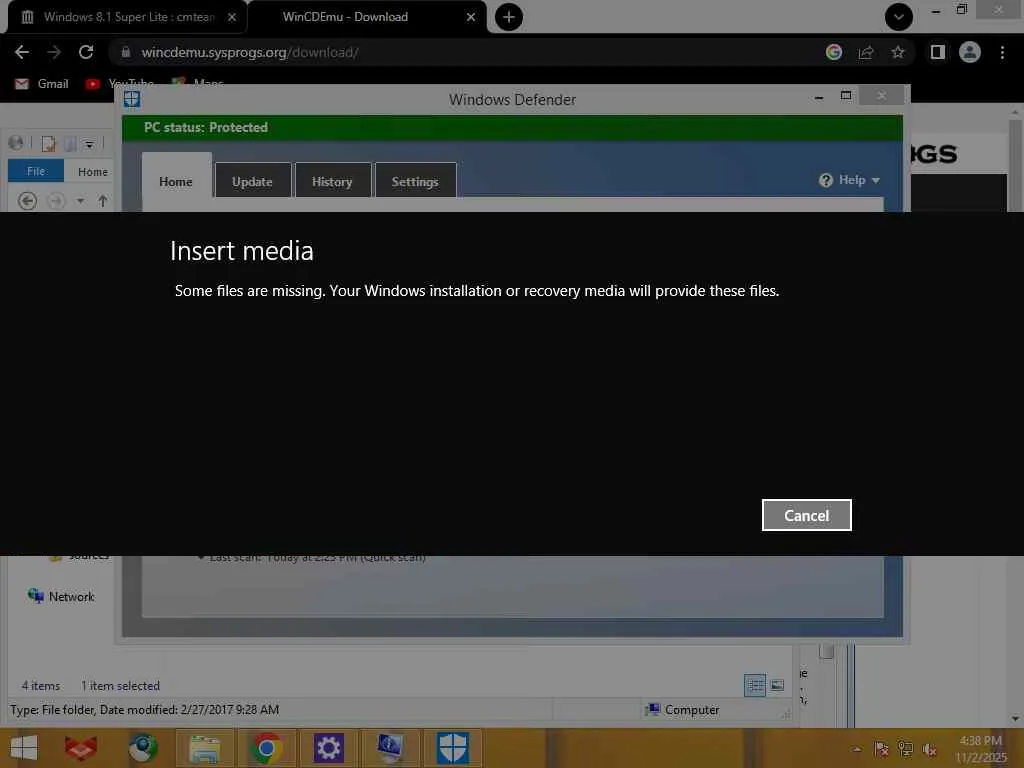Close the WinCDEmu - Download tab
Image resolution: width=1024 pixels, height=768 pixels.
click(471, 17)
